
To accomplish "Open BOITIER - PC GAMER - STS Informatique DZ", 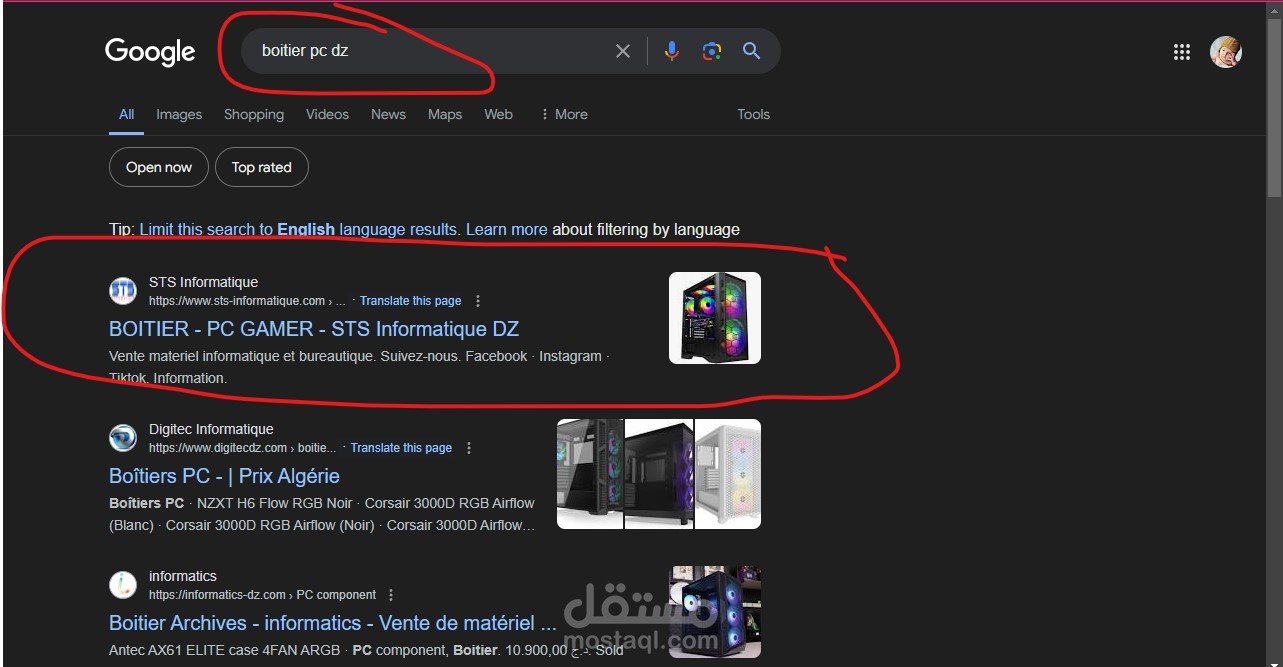I will coord(314,329).
